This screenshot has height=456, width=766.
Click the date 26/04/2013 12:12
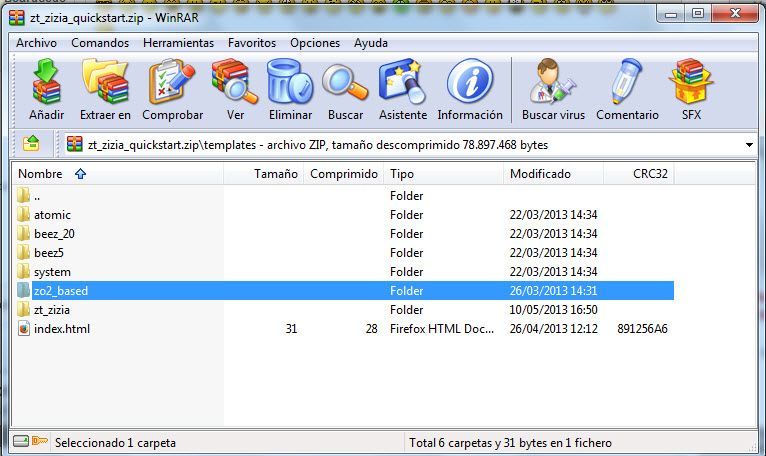coord(553,329)
